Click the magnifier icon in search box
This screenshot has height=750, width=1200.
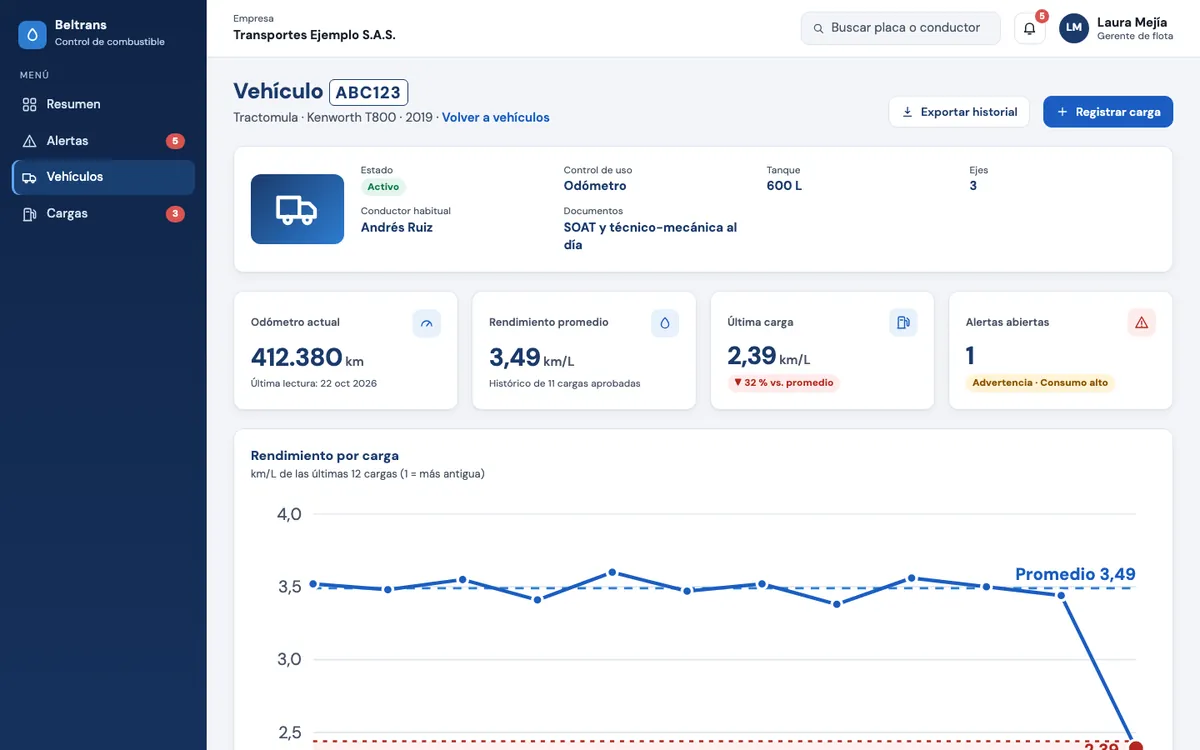[818, 29]
